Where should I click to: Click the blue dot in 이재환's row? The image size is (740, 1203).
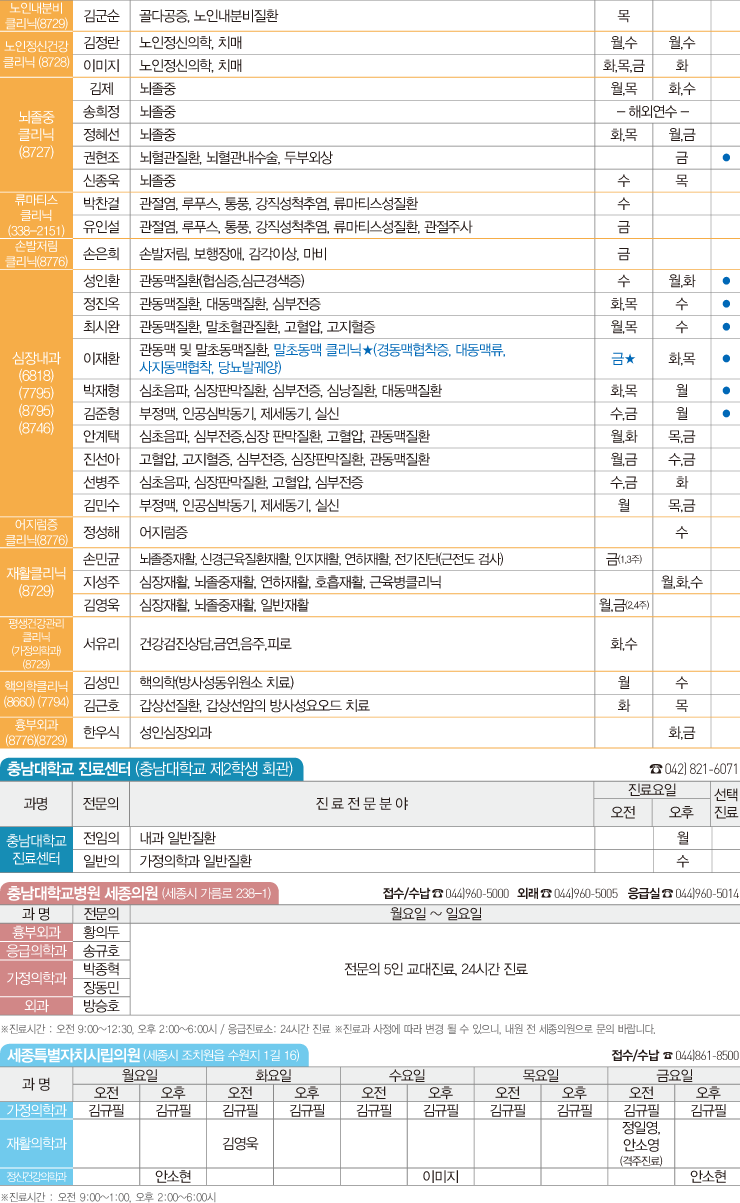pos(726,358)
